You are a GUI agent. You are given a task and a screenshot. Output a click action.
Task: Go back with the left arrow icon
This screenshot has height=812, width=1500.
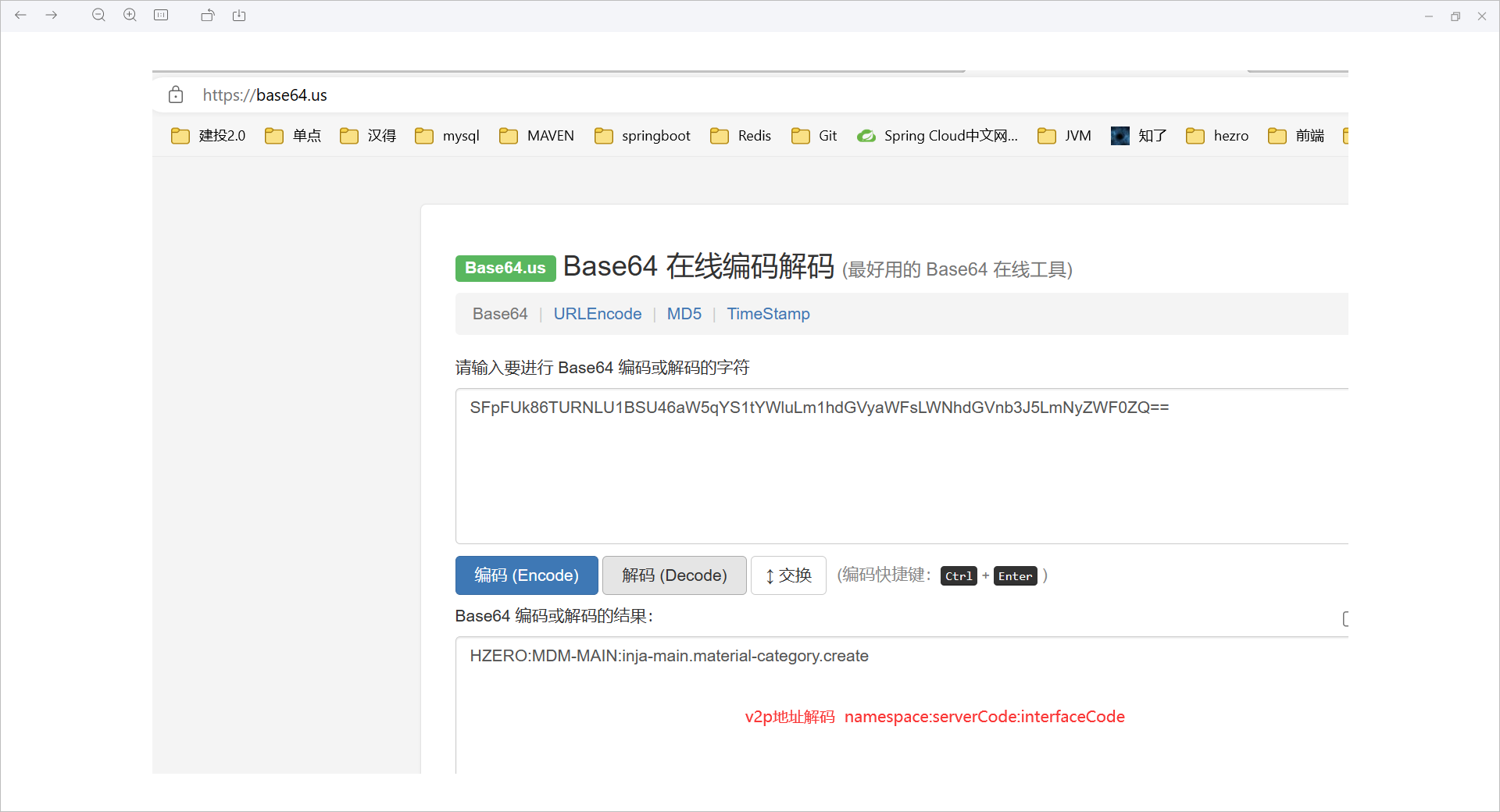tap(20, 15)
